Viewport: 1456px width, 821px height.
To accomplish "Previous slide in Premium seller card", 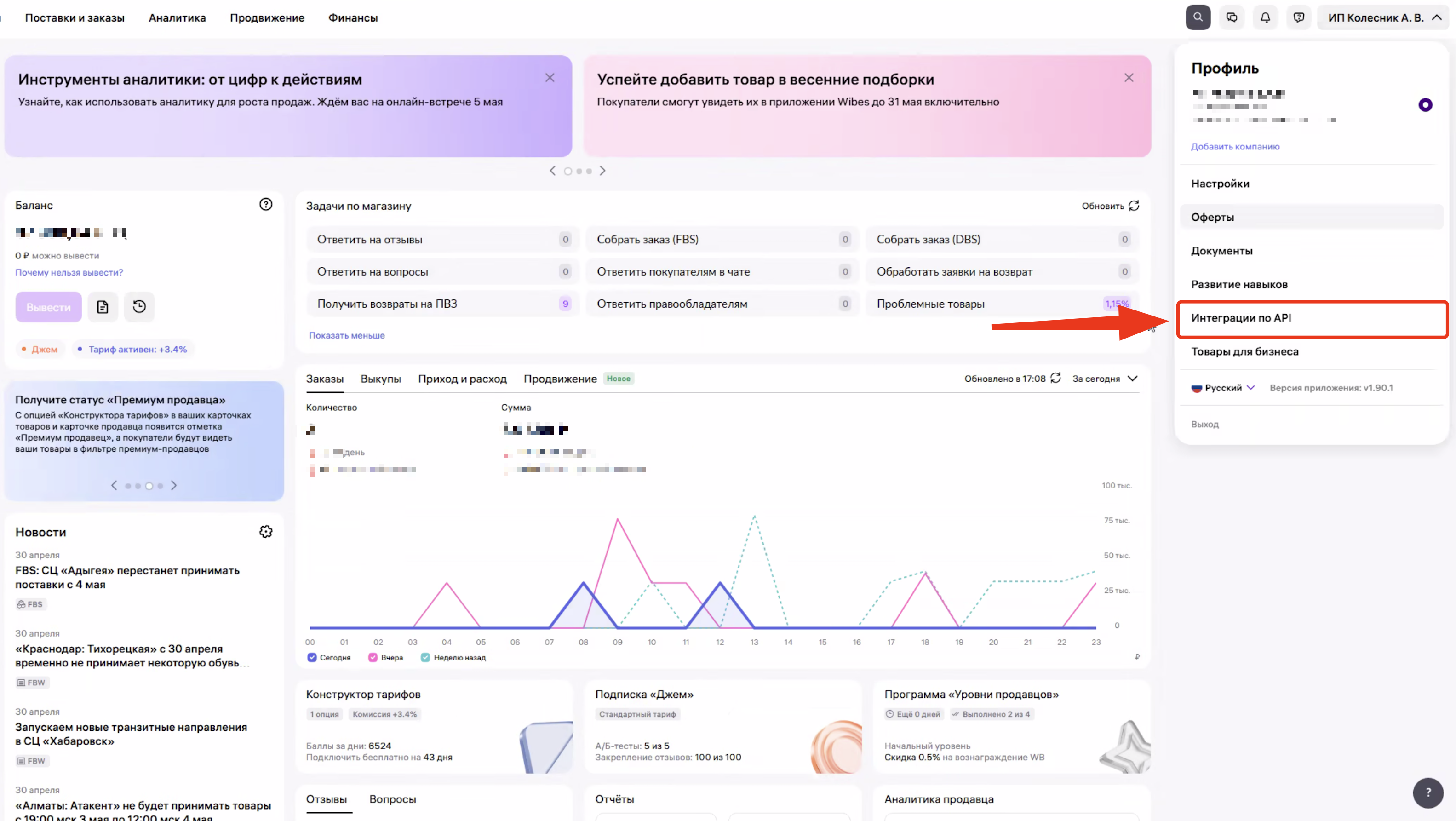I will [x=114, y=486].
